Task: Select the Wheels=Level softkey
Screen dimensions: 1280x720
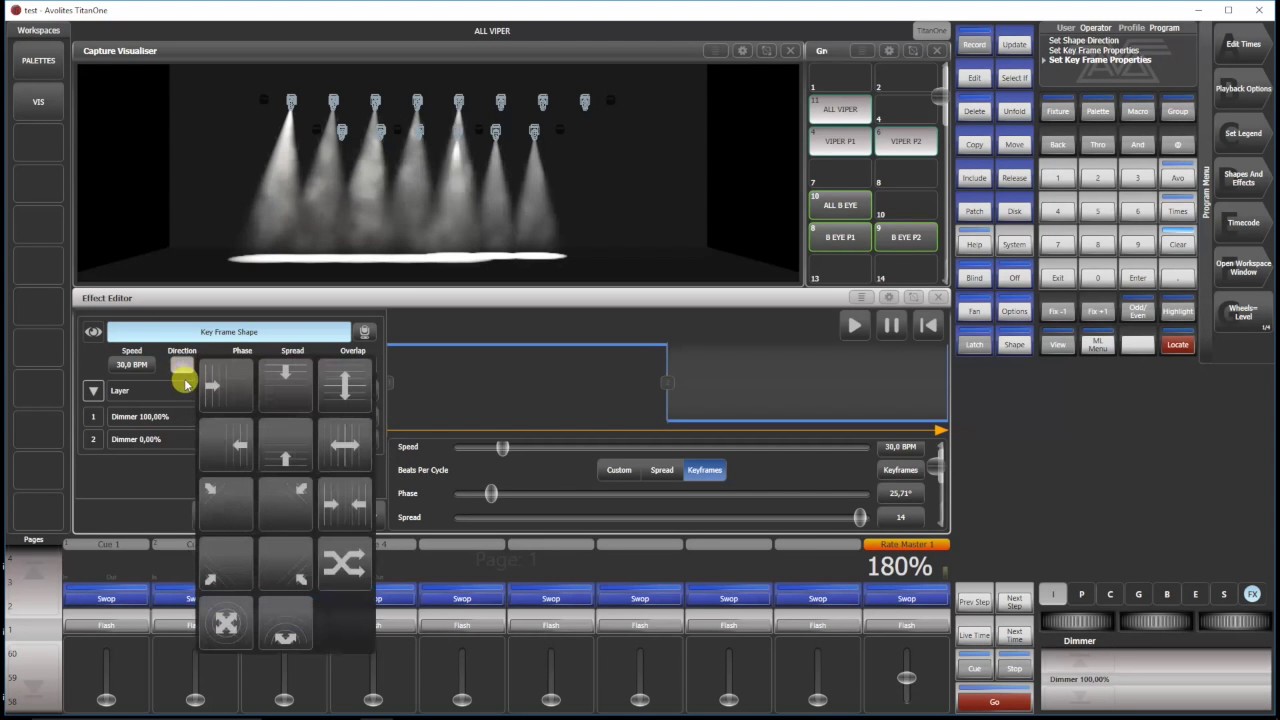Action: pos(1243,313)
